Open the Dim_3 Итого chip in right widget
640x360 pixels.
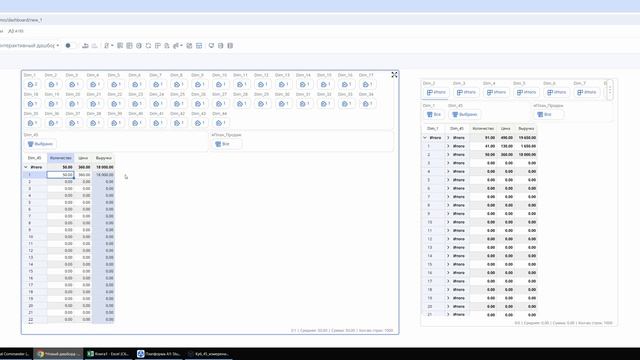click(x=466, y=92)
